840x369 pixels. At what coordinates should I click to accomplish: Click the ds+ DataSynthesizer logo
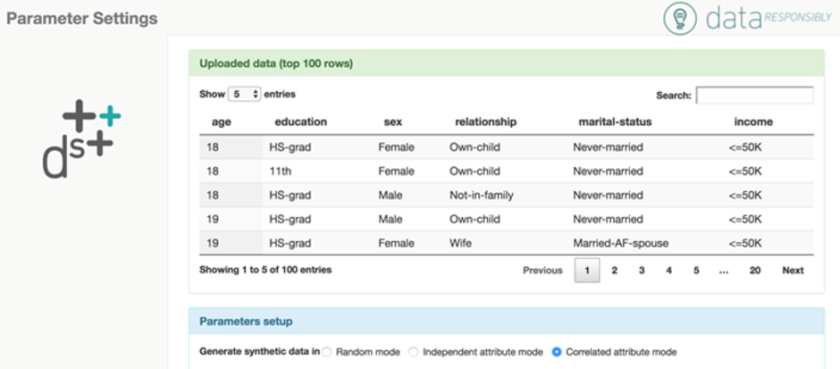coord(81,139)
